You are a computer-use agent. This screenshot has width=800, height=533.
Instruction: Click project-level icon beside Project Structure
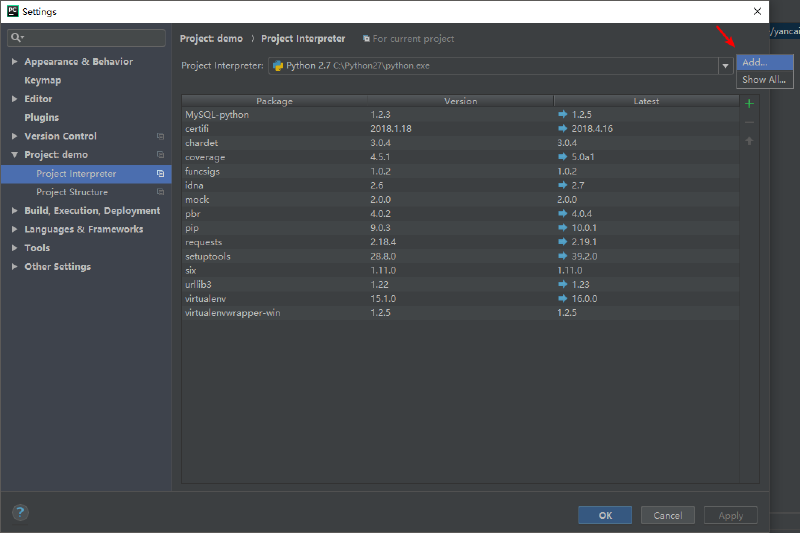click(x=160, y=192)
